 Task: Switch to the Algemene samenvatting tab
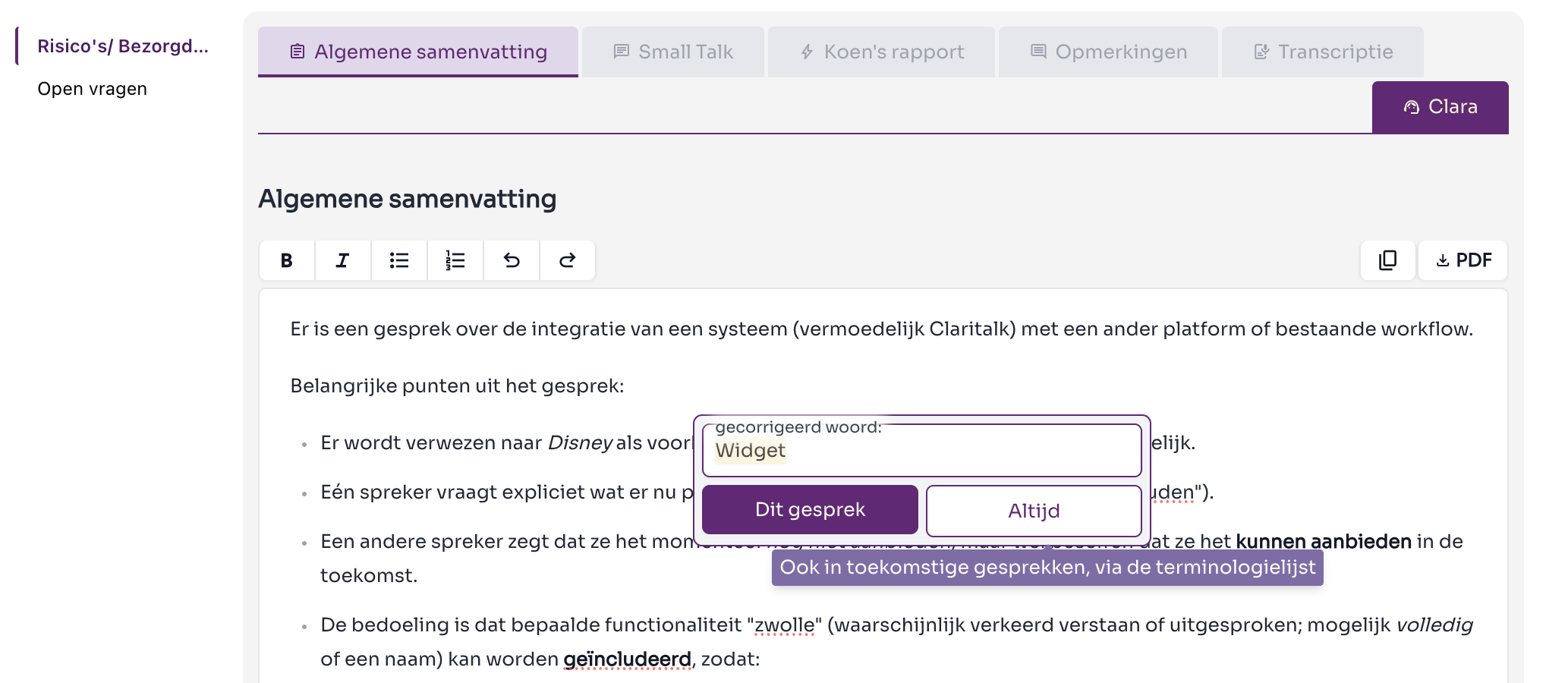pos(418,52)
